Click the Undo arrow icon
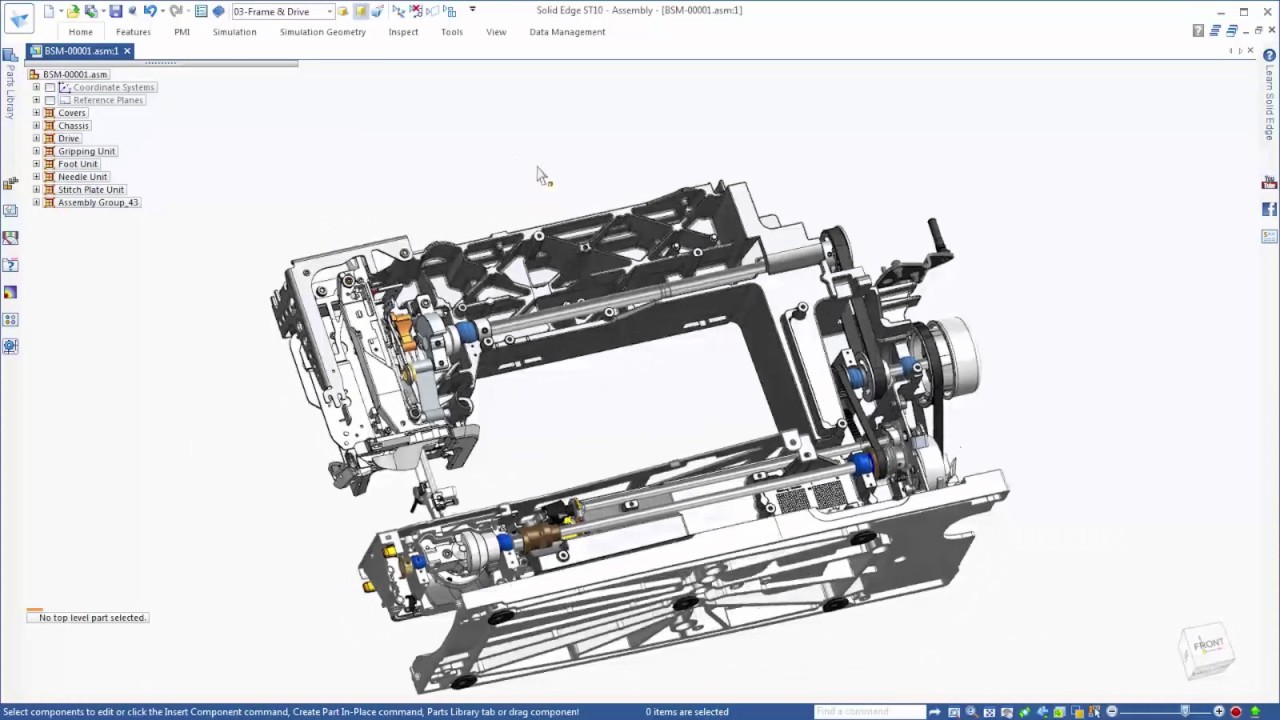1280x720 pixels. (x=149, y=11)
